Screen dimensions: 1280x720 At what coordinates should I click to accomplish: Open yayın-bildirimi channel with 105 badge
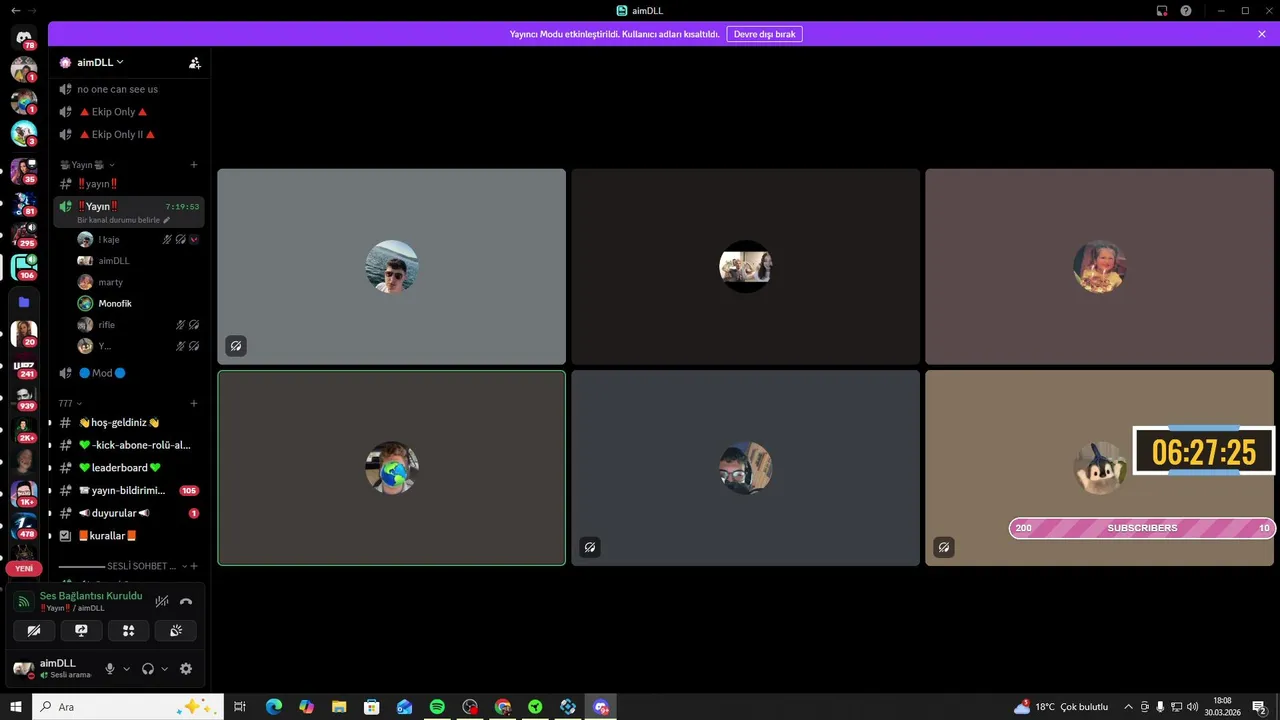click(x=129, y=491)
